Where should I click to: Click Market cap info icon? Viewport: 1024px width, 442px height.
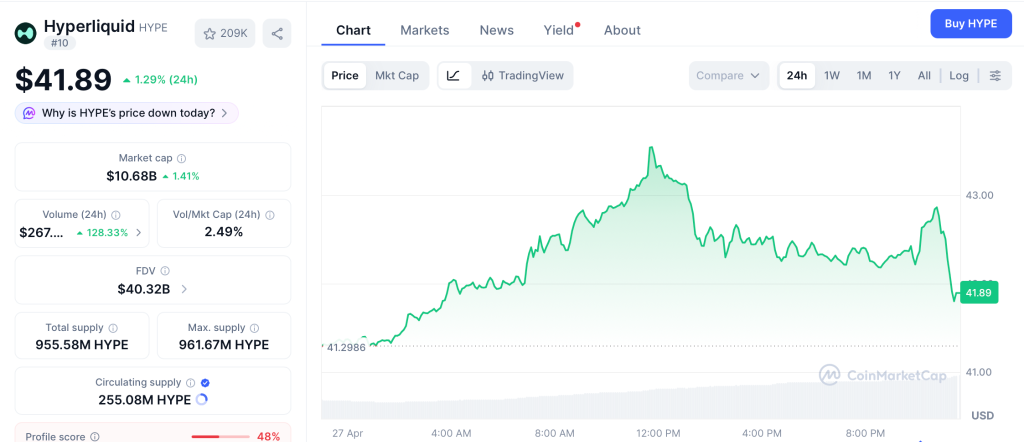(181, 158)
